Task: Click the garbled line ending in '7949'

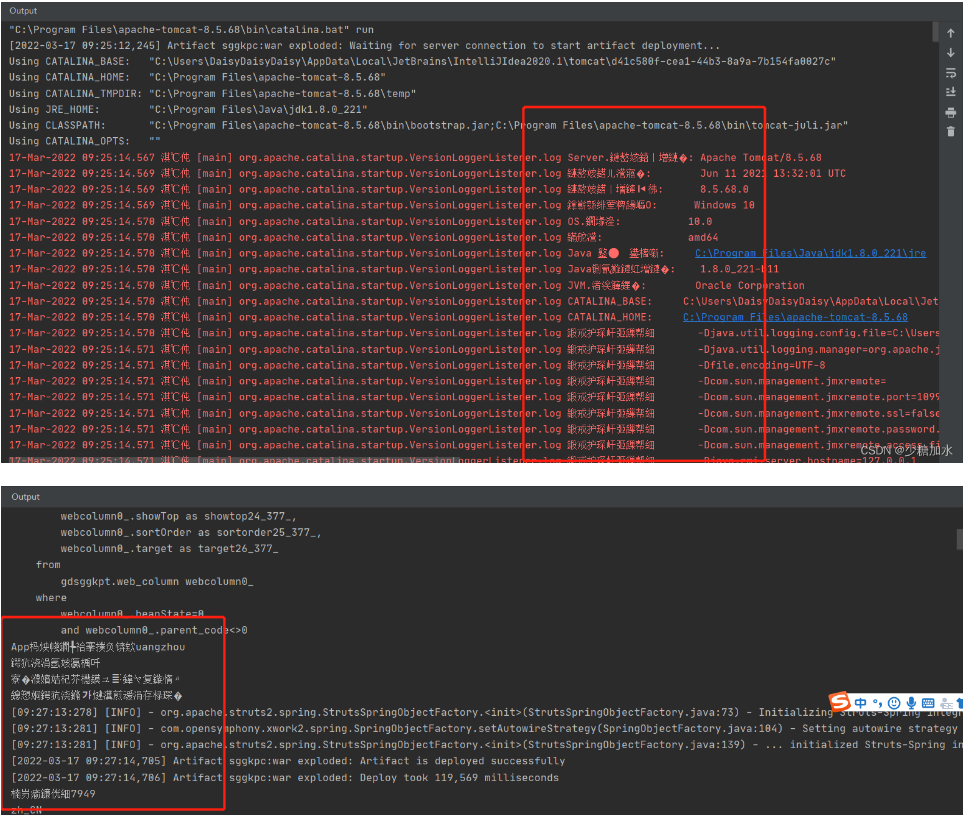Action: (x=53, y=794)
